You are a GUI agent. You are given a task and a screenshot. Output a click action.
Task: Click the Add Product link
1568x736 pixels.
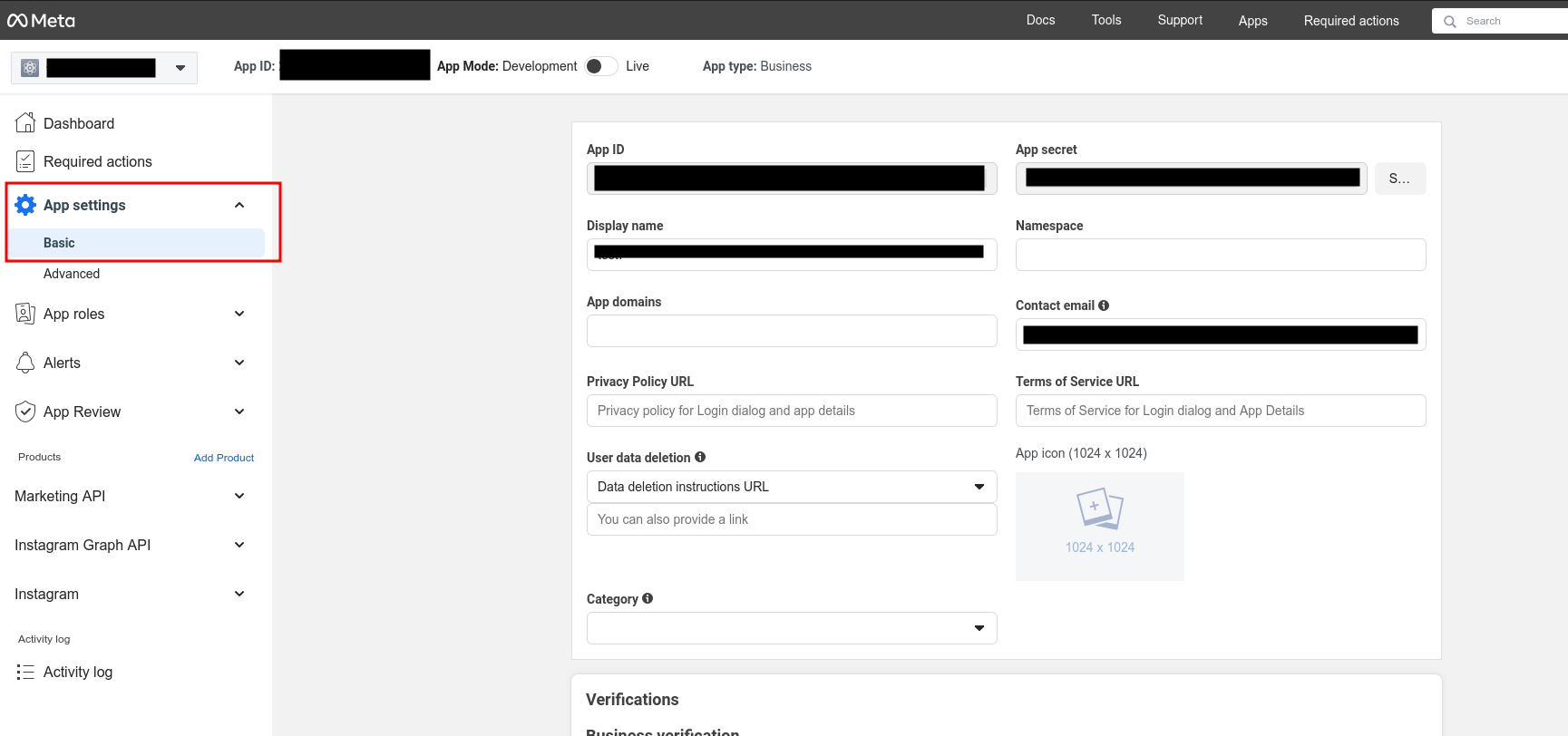(x=223, y=458)
